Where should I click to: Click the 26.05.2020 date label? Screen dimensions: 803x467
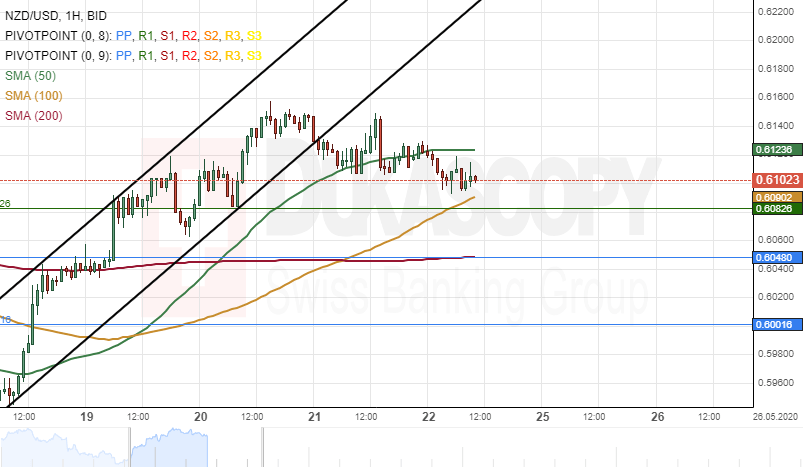point(775,417)
